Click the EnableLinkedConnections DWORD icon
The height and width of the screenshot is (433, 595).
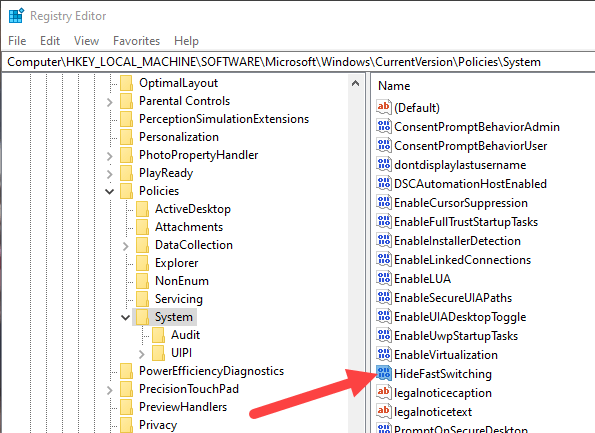[383, 259]
